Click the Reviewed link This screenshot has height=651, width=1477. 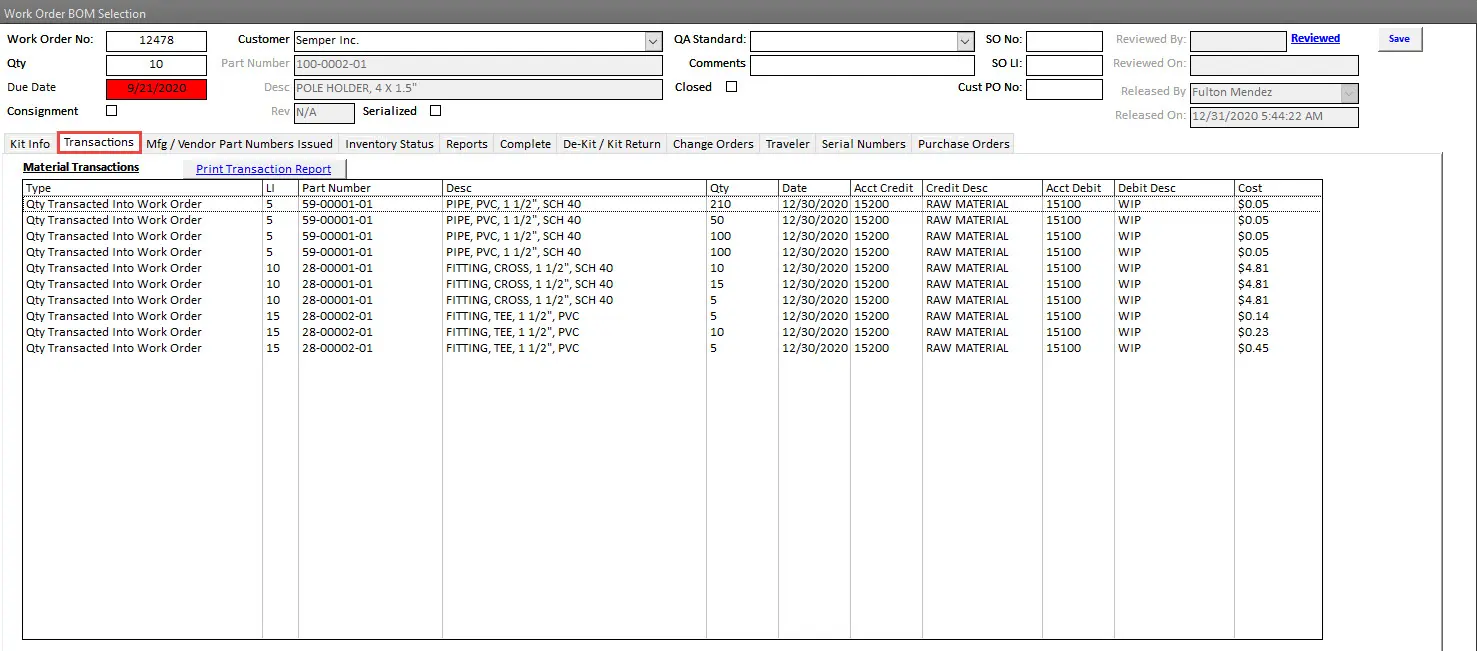[x=1315, y=39]
